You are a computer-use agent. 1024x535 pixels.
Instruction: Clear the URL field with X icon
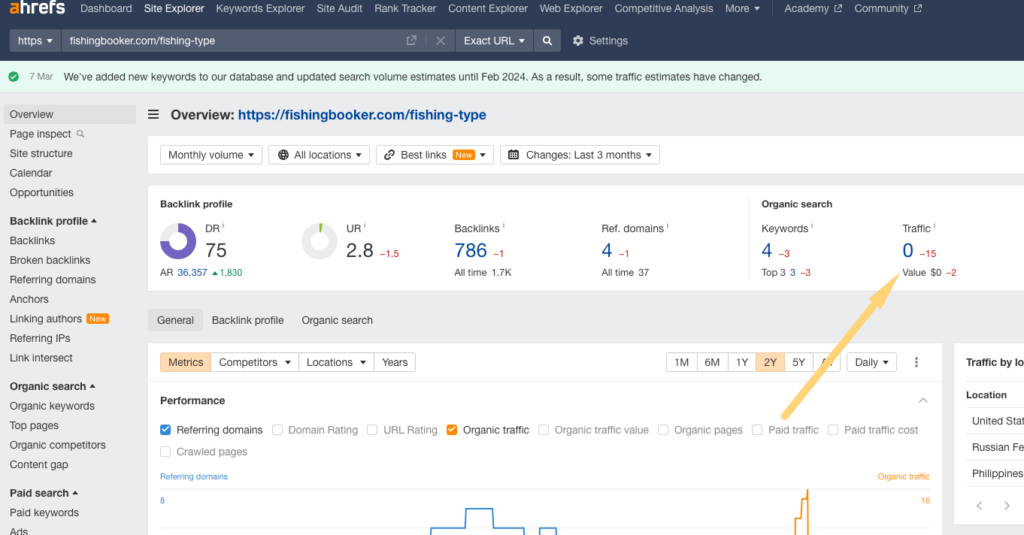click(440, 41)
